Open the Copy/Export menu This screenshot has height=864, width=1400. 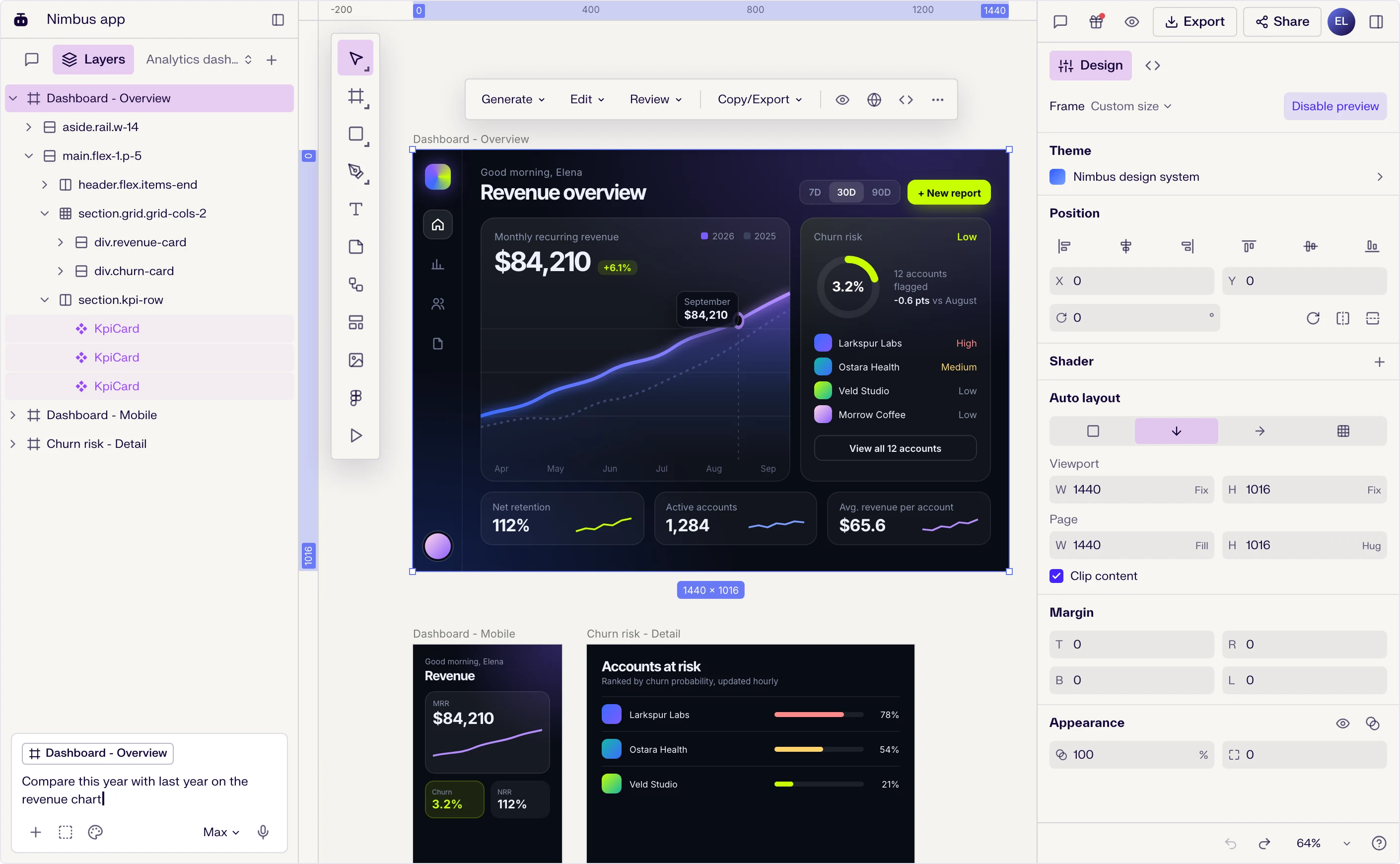click(760, 99)
